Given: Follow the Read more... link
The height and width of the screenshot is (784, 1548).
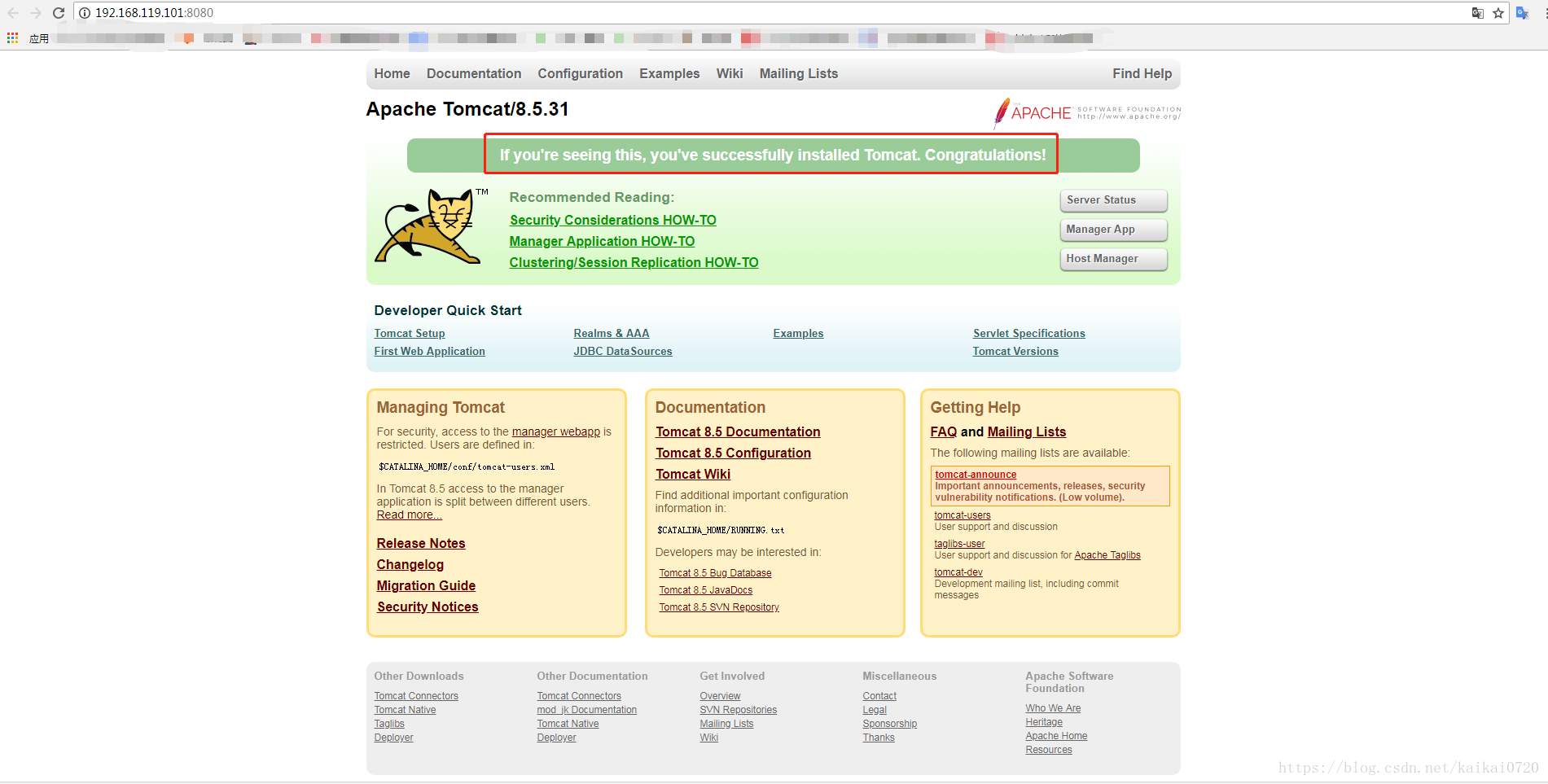Looking at the screenshot, I should tap(409, 515).
